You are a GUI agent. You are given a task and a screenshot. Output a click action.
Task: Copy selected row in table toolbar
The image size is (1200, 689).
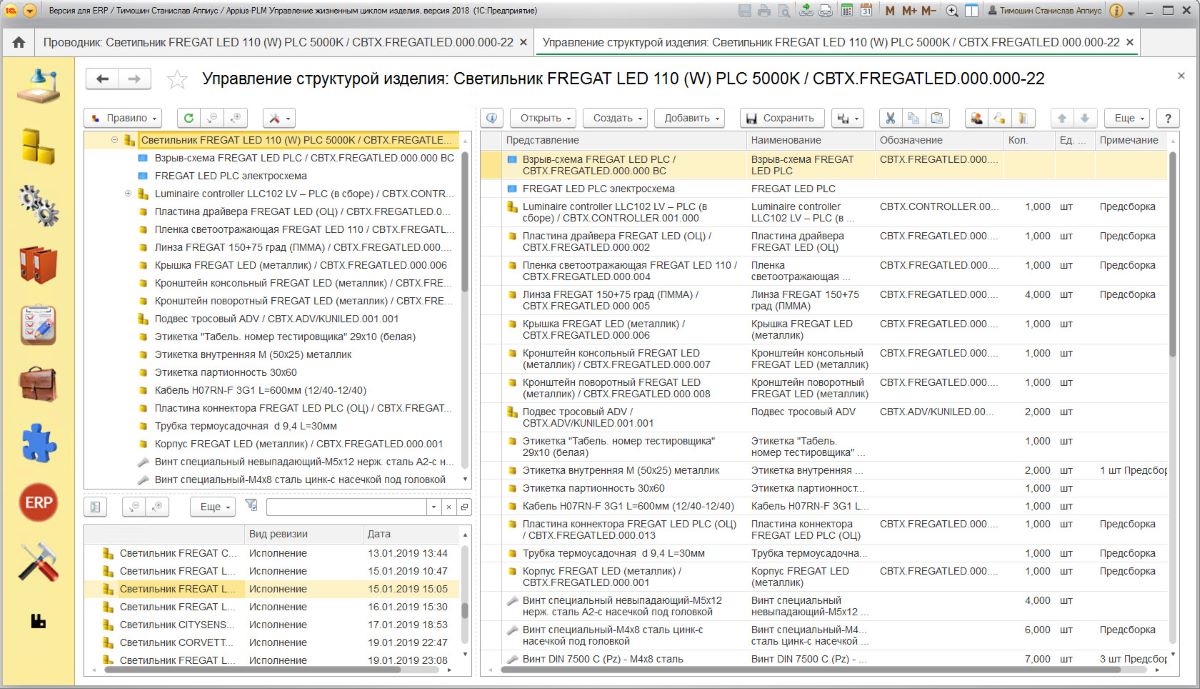click(914, 118)
